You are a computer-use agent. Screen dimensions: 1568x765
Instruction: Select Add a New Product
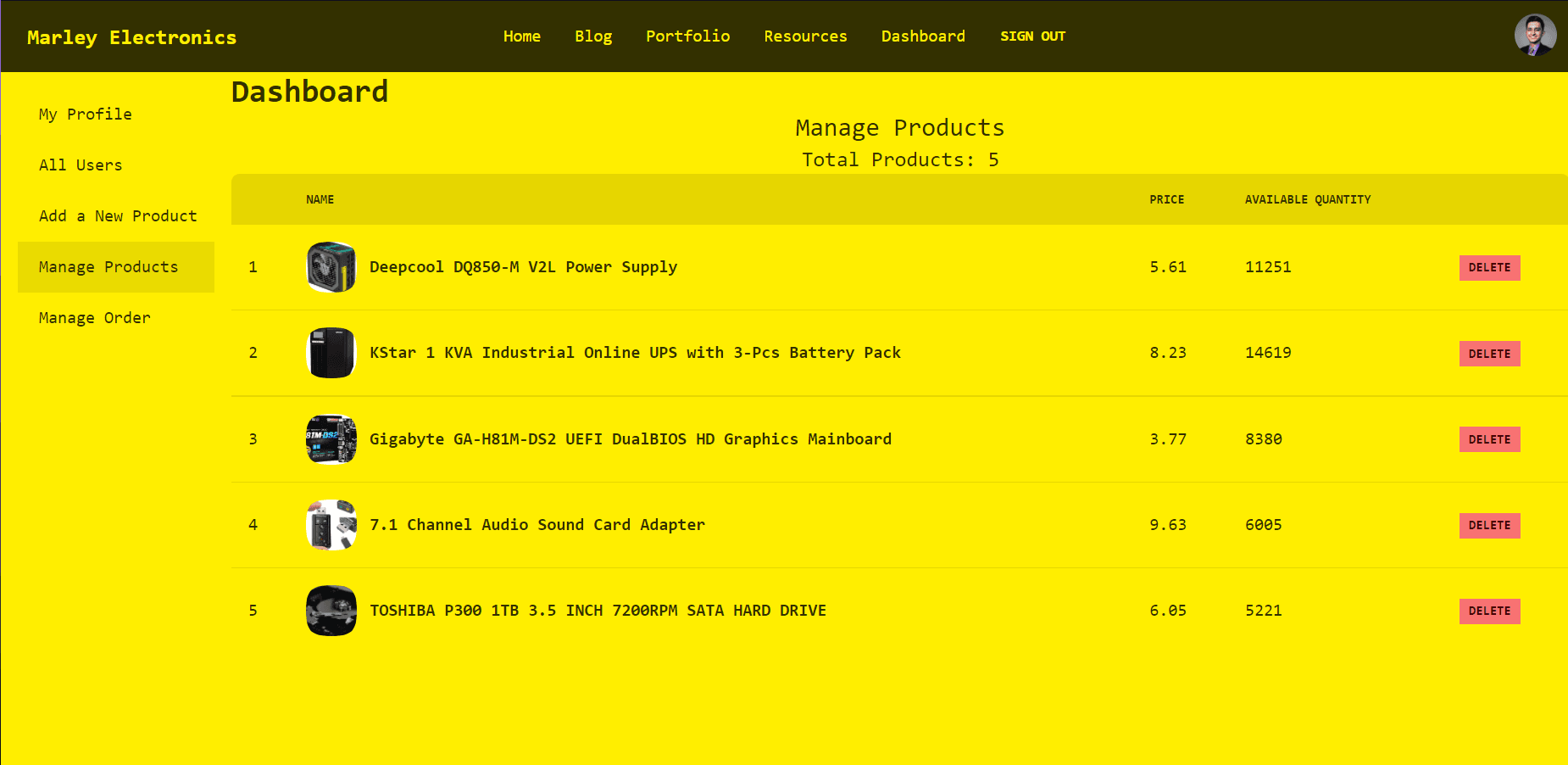coord(116,216)
